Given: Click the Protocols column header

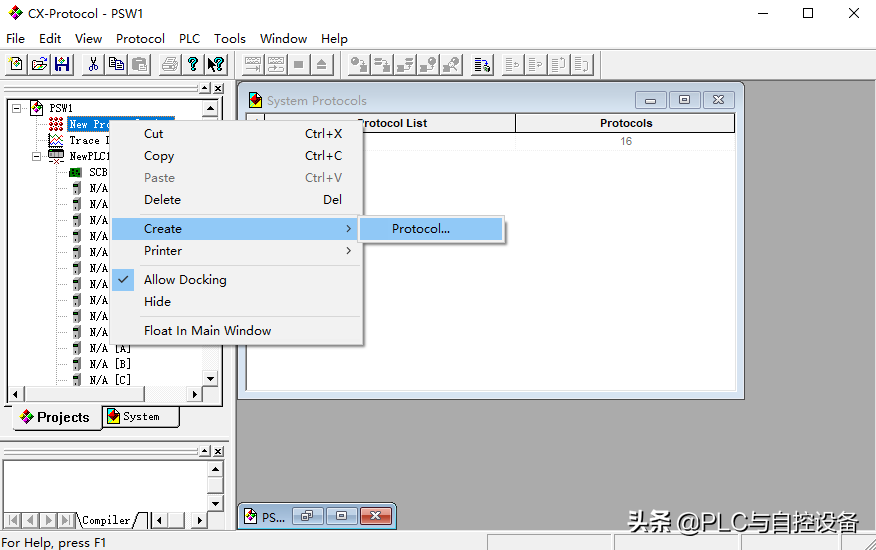Looking at the screenshot, I should coord(625,123).
